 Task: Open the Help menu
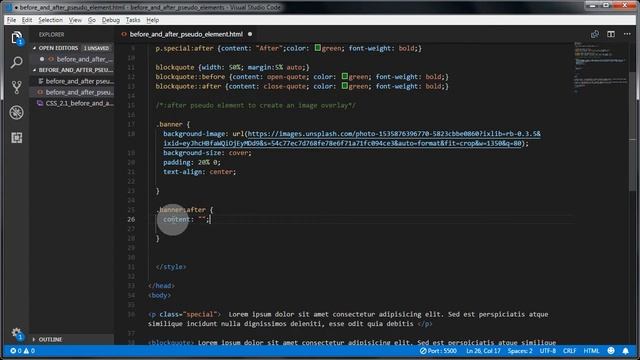(x=153, y=20)
